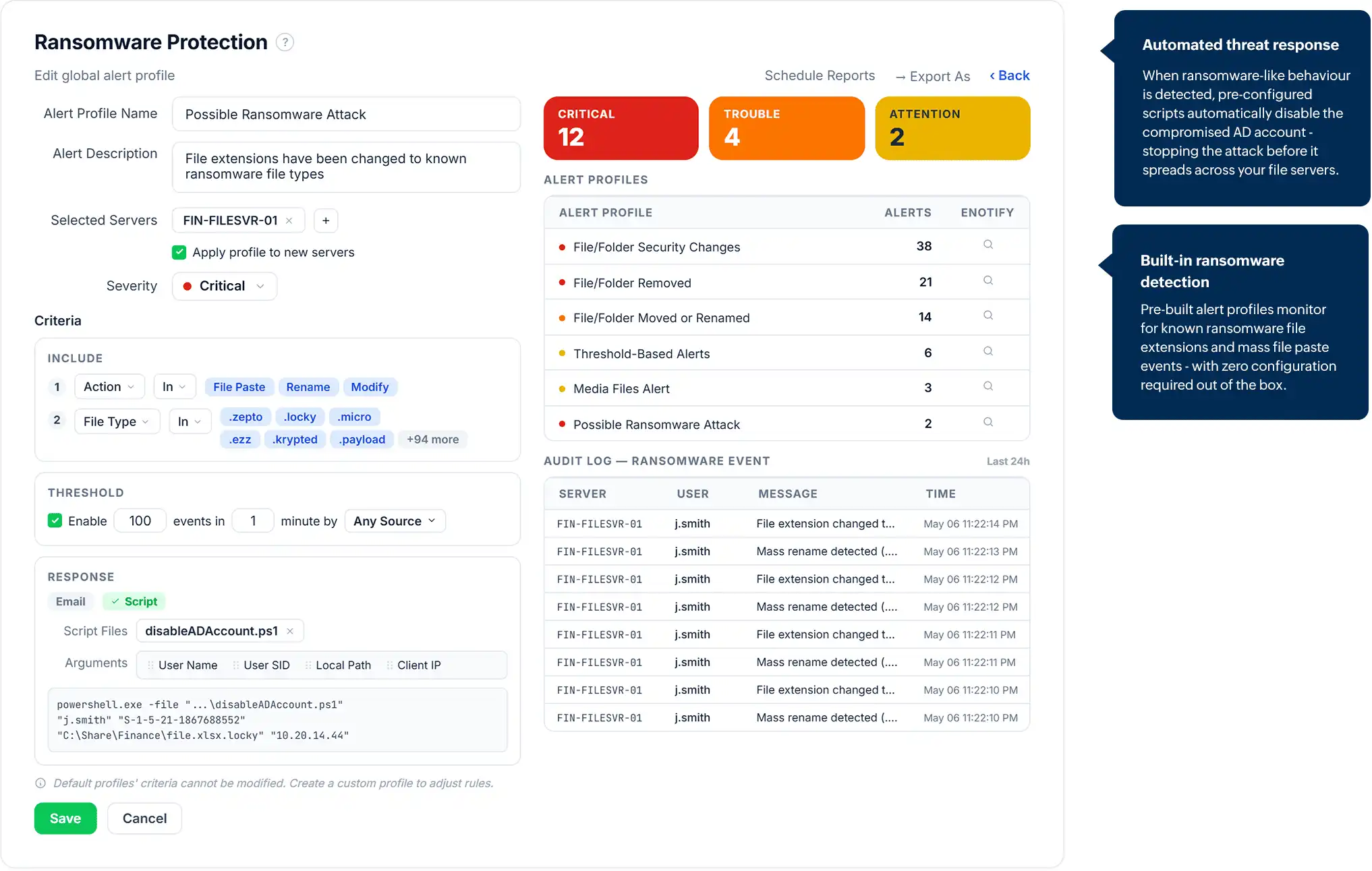Toggle Apply profile to new servers checkbox
This screenshot has height=871, width=1372.
179,252
